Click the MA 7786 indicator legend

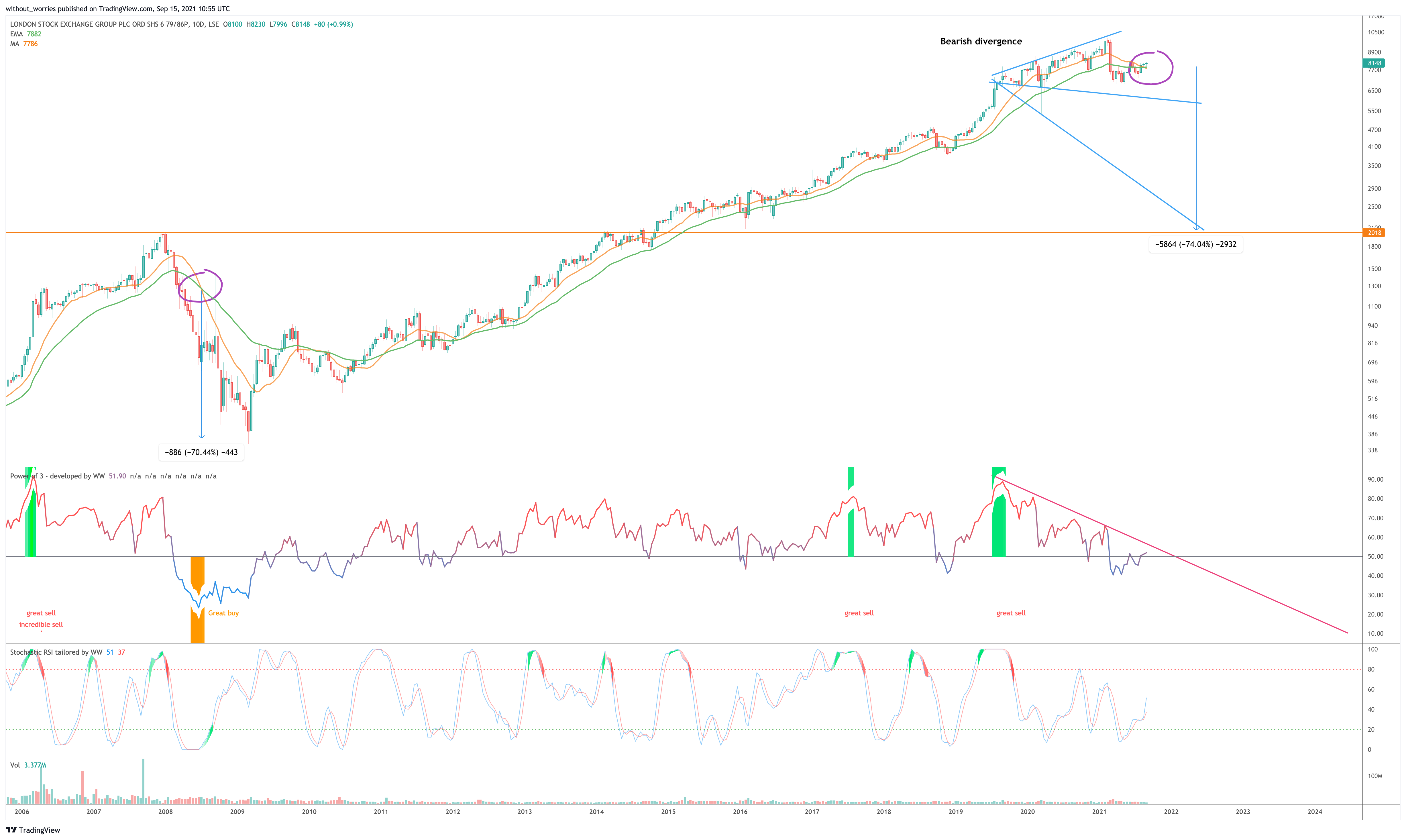[24, 44]
